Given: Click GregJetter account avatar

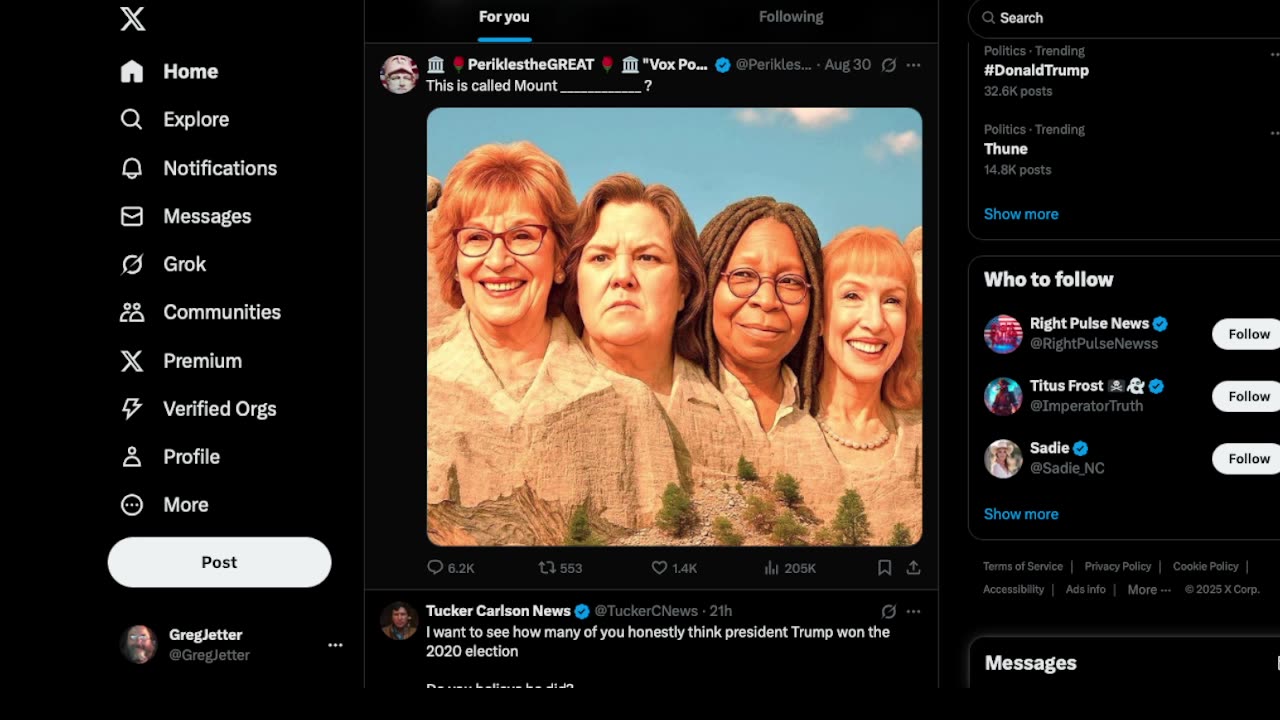Looking at the screenshot, I should click(139, 645).
